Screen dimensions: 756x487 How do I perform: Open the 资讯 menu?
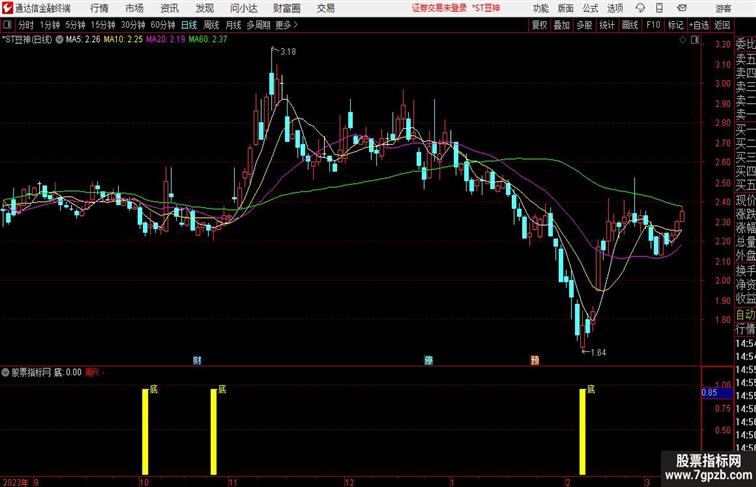coord(170,8)
